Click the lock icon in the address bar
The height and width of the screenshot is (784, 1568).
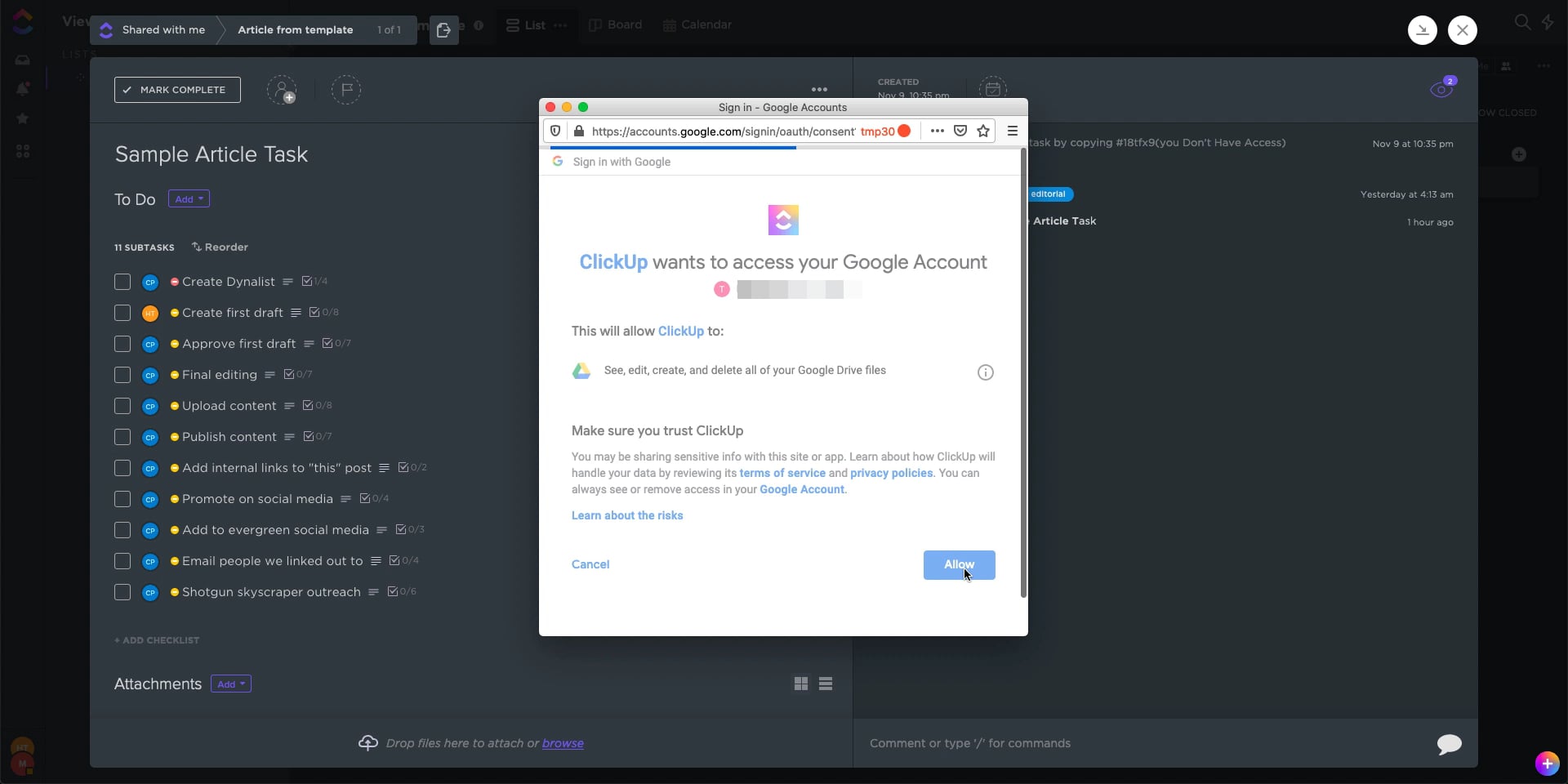pyautogui.click(x=578, y=131)
